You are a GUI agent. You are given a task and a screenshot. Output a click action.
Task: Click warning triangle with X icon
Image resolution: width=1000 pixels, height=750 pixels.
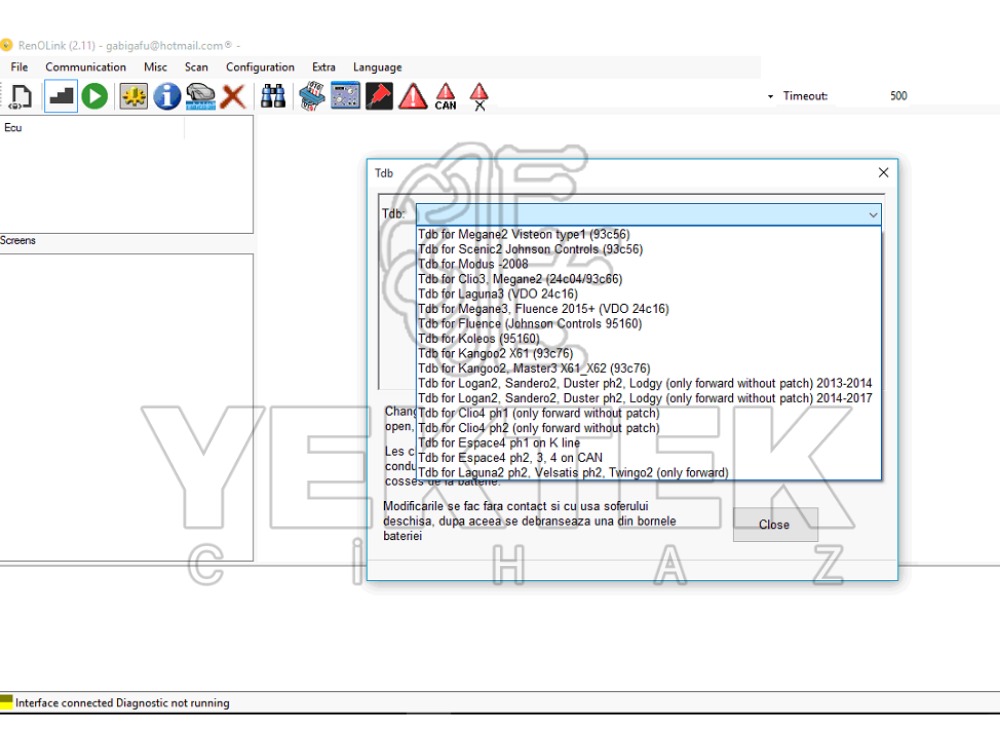[x=479, y=97]
